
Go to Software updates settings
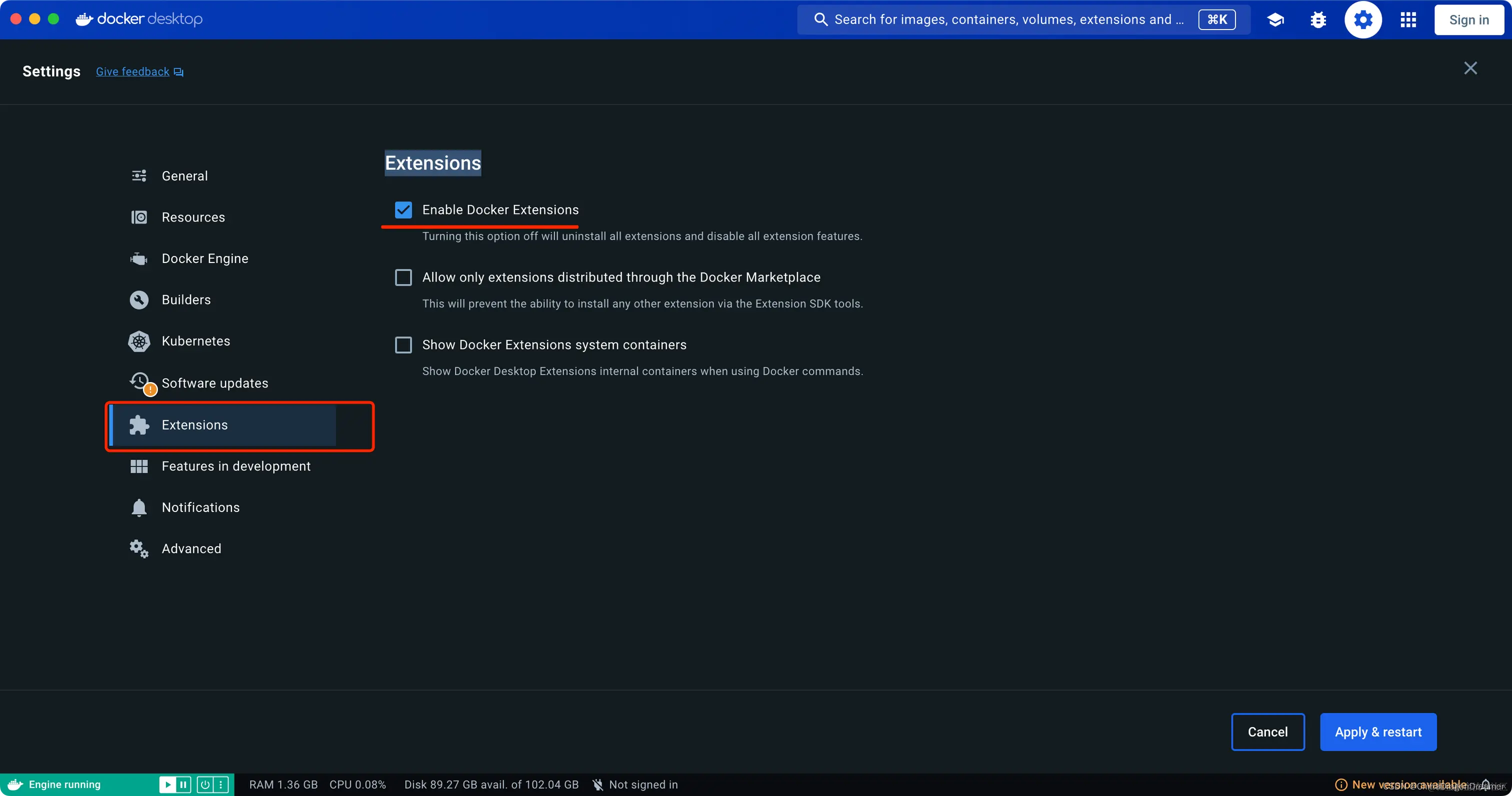click(214, 383)
